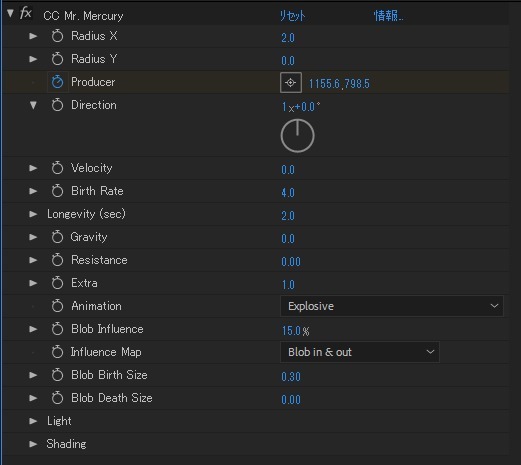The width and height of the screenshot is (521, 465).
Task: Click the Producer point crosshair button
Action: tap(291, 82)
